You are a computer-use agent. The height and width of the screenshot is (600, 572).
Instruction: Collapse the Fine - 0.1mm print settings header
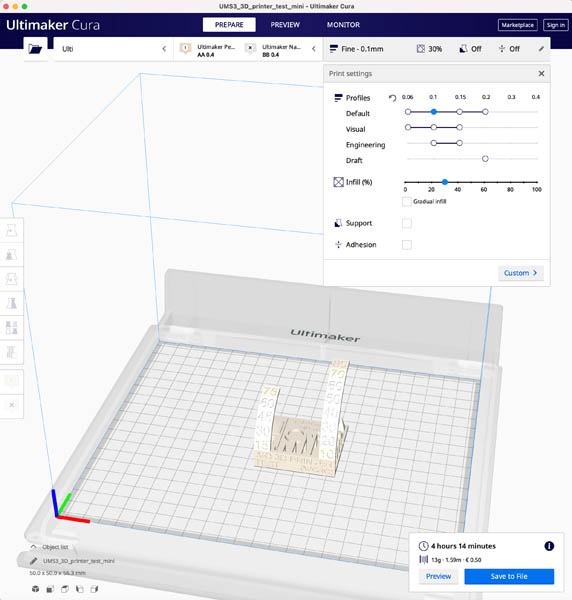point(437,49)
